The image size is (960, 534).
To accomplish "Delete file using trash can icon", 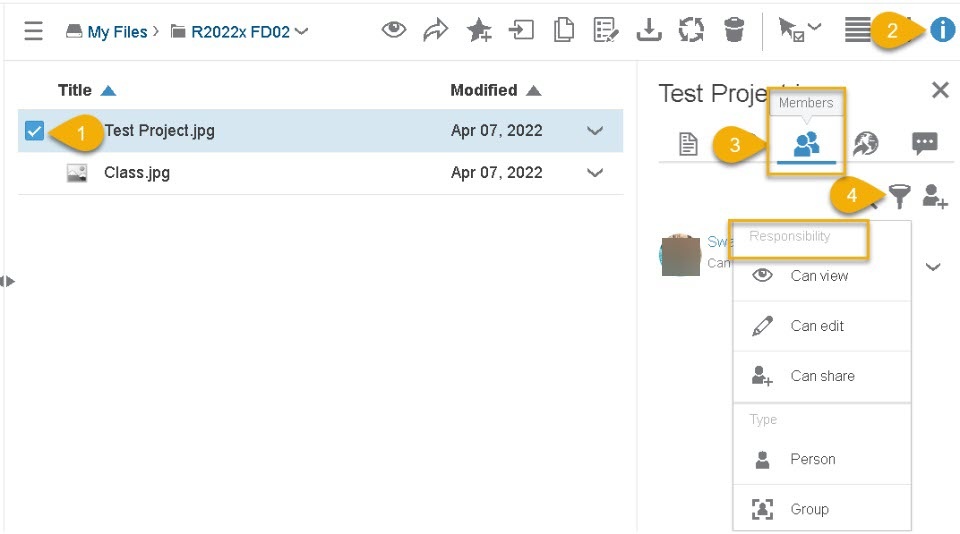I will (x=734, y=31).
